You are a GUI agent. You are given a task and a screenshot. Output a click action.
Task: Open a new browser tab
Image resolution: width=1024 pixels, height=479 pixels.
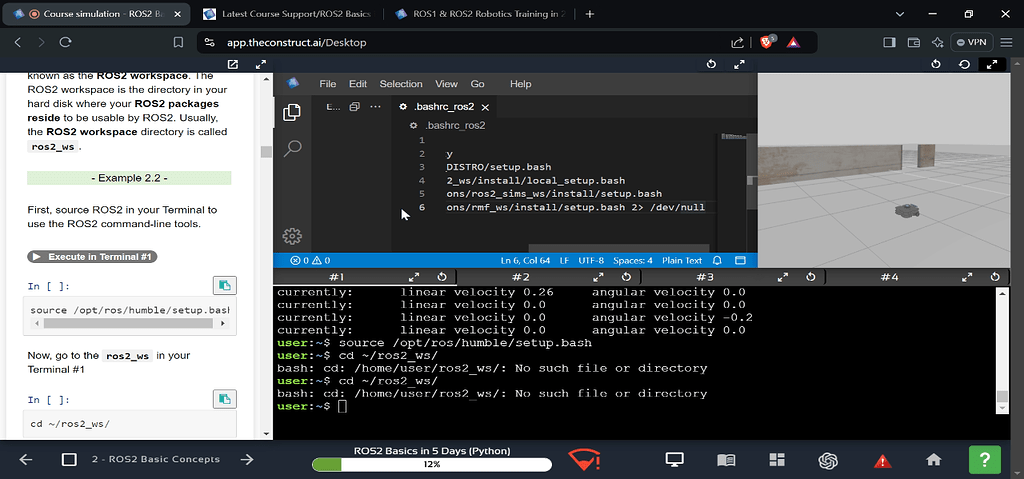[x=590, y=14]
